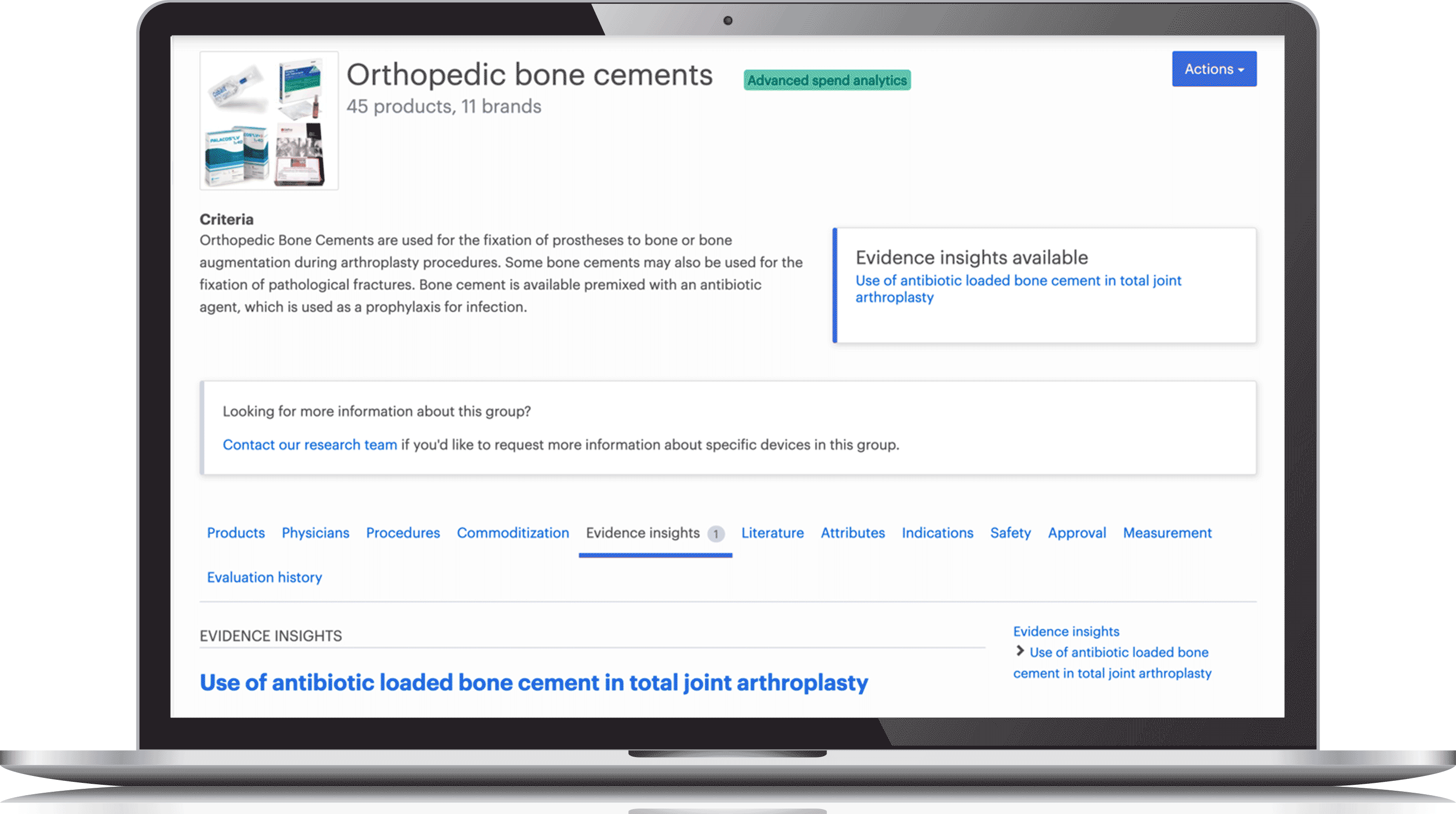Select the Commoditization tab
This screenshot has height=814, width=1456.
click(x=512, y=532)
